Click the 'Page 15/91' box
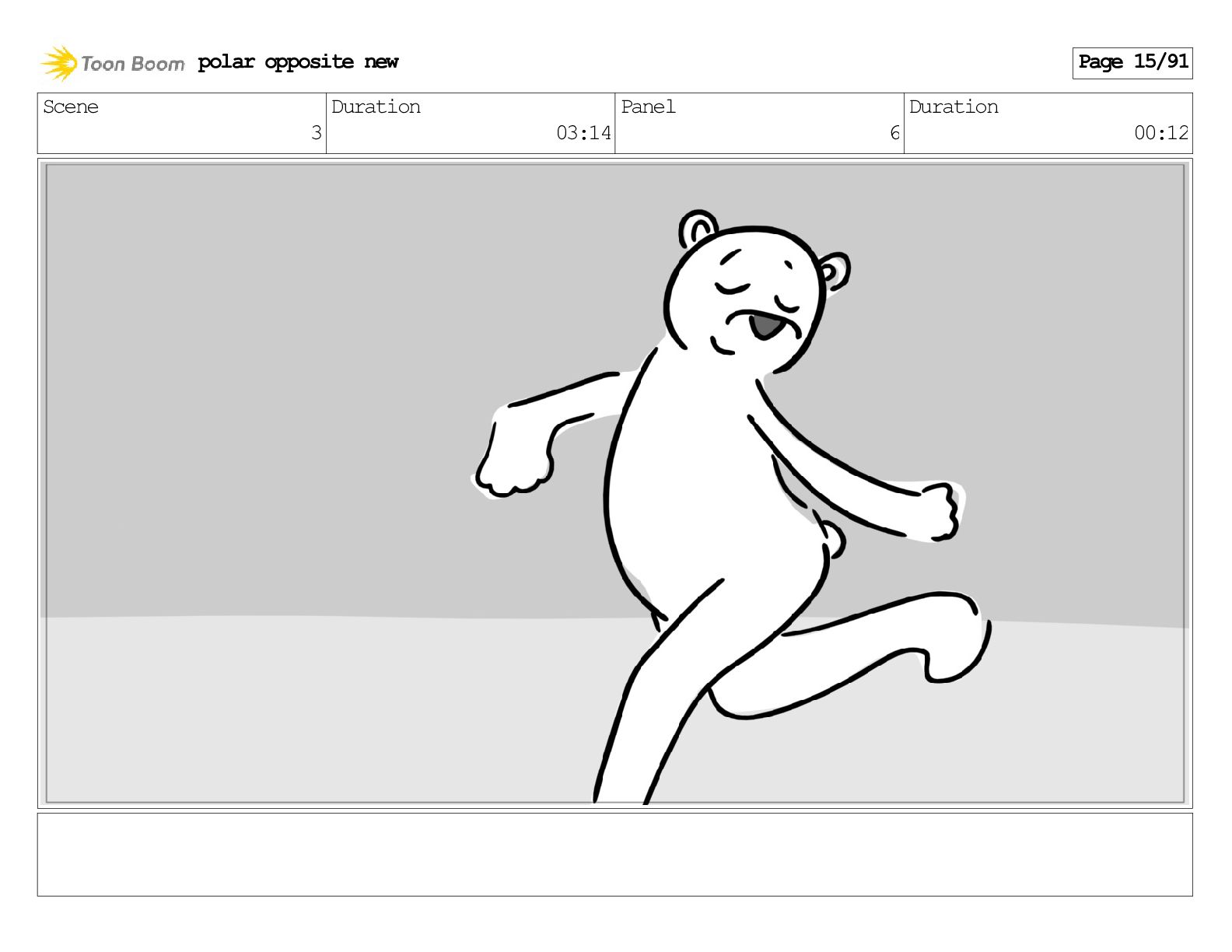The image size is (1232, 952). pos(1132,63)
